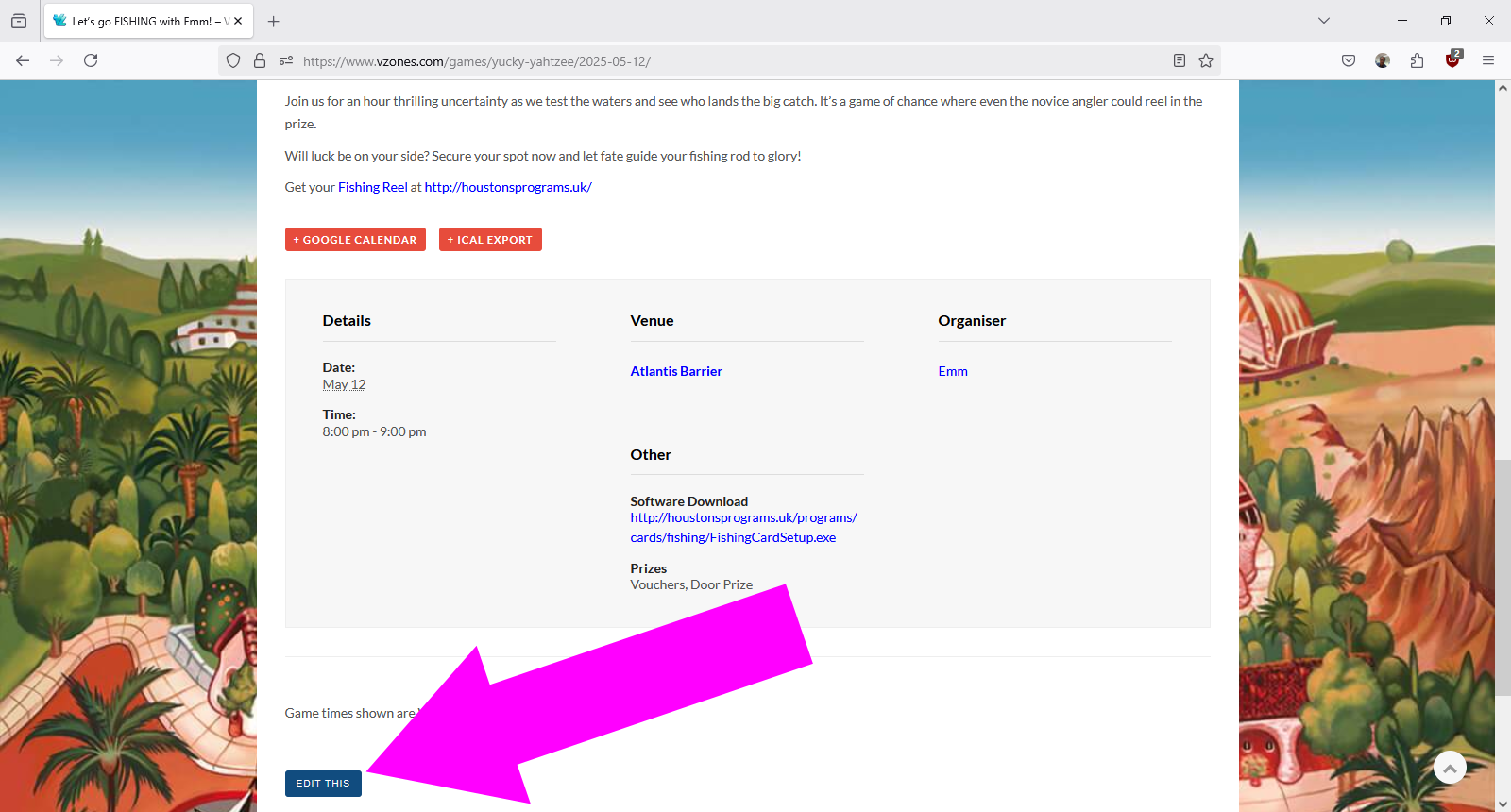Click the vertical scrollbar thumb

[1503, 578]
